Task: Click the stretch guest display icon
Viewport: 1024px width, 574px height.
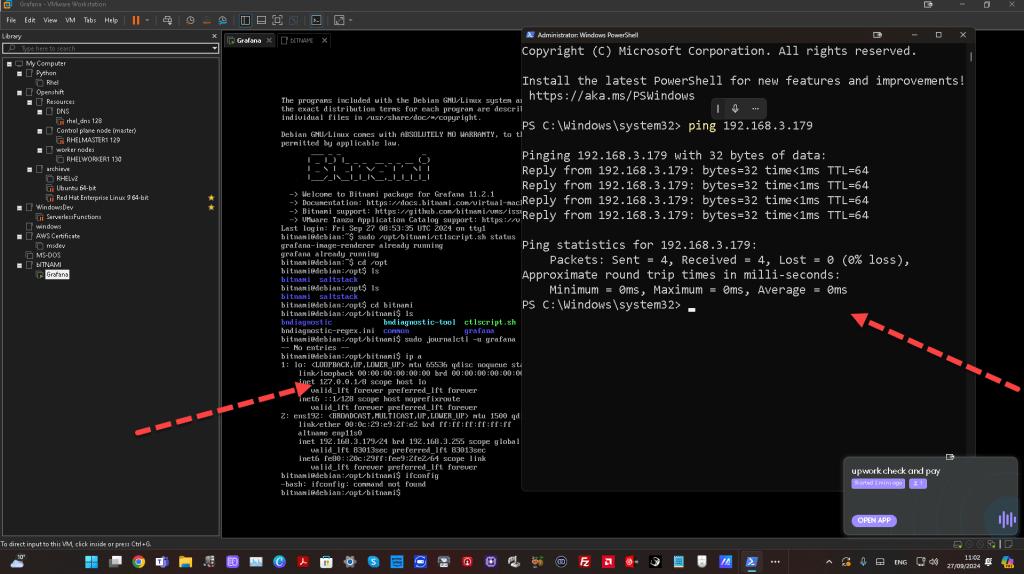Action: 339,20
